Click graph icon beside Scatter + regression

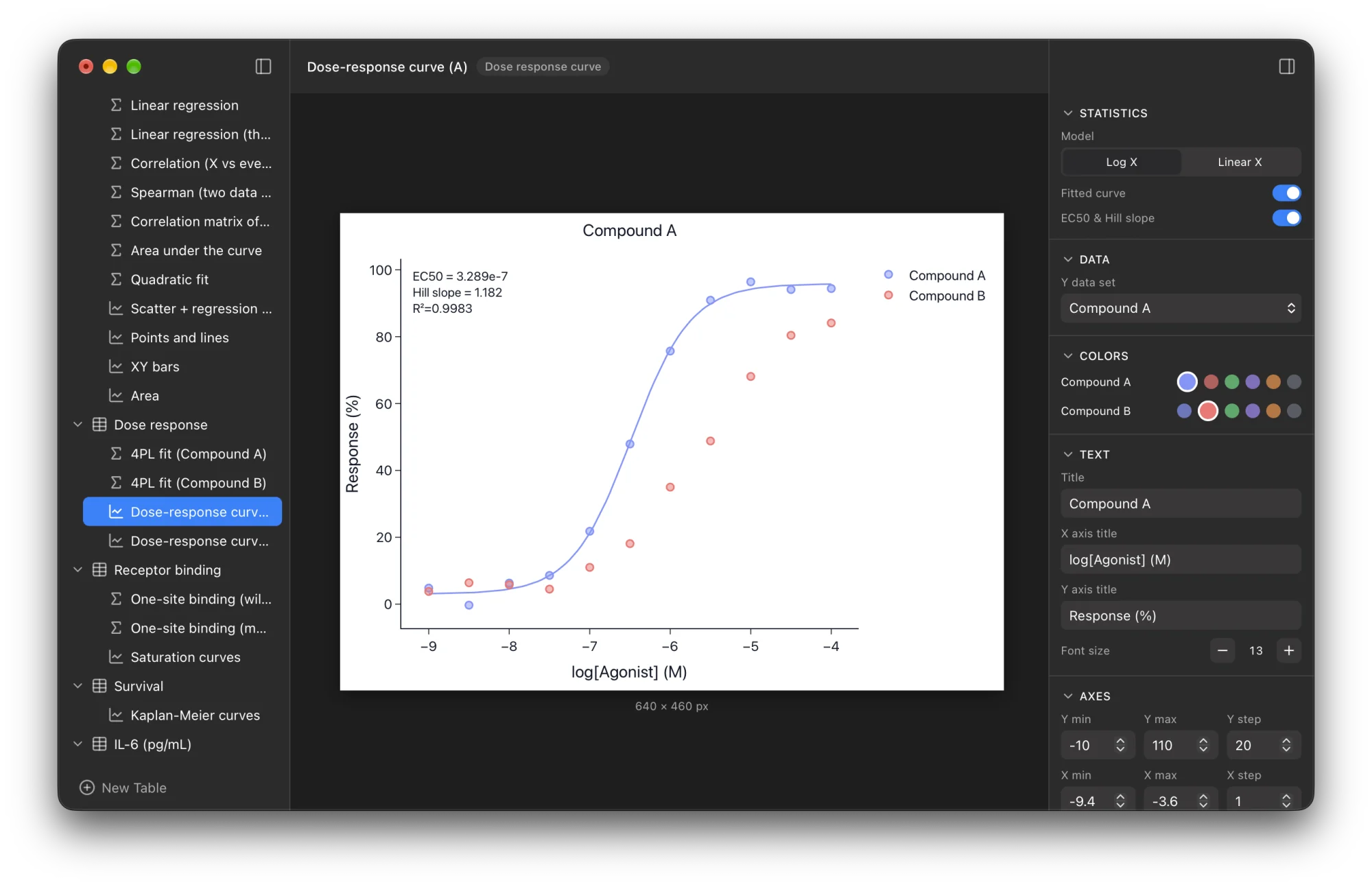116,309
